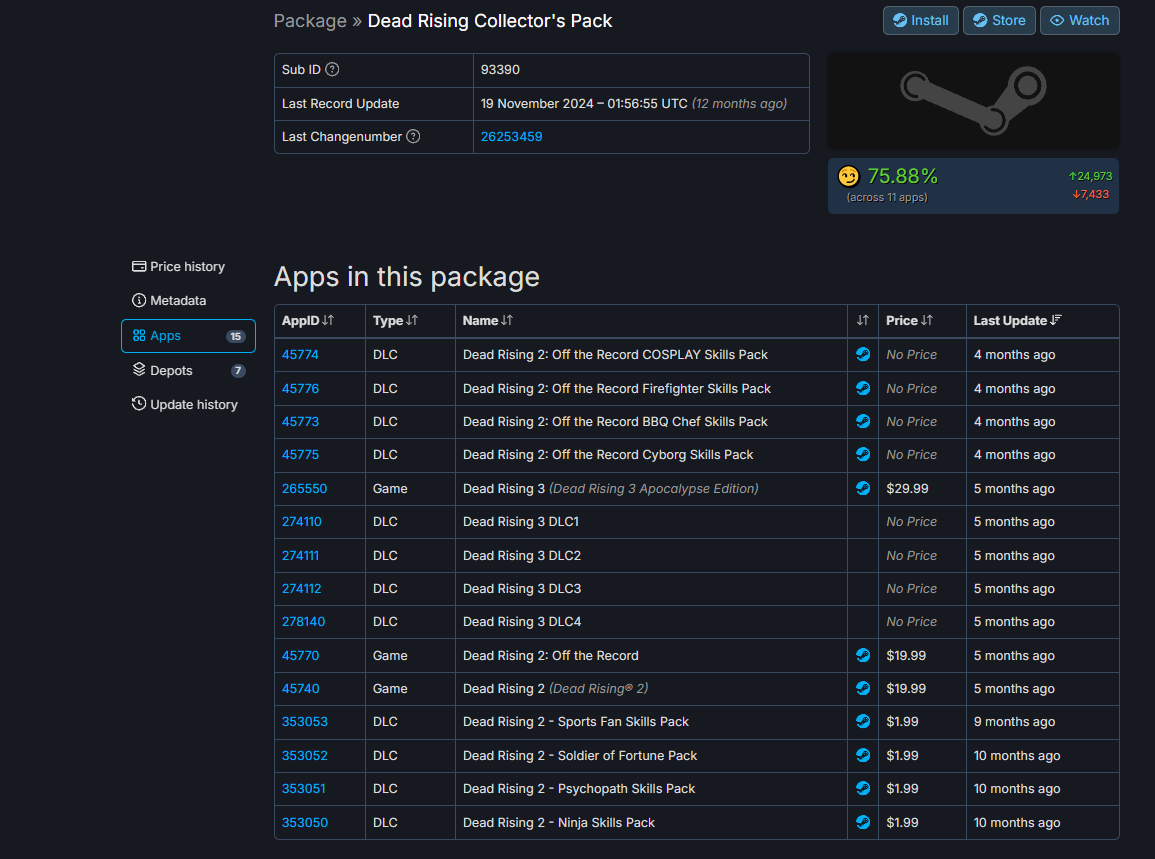Click Steam icon in Dead Rising 3 row
The image size is (1155, 859).
coord(862,488)
